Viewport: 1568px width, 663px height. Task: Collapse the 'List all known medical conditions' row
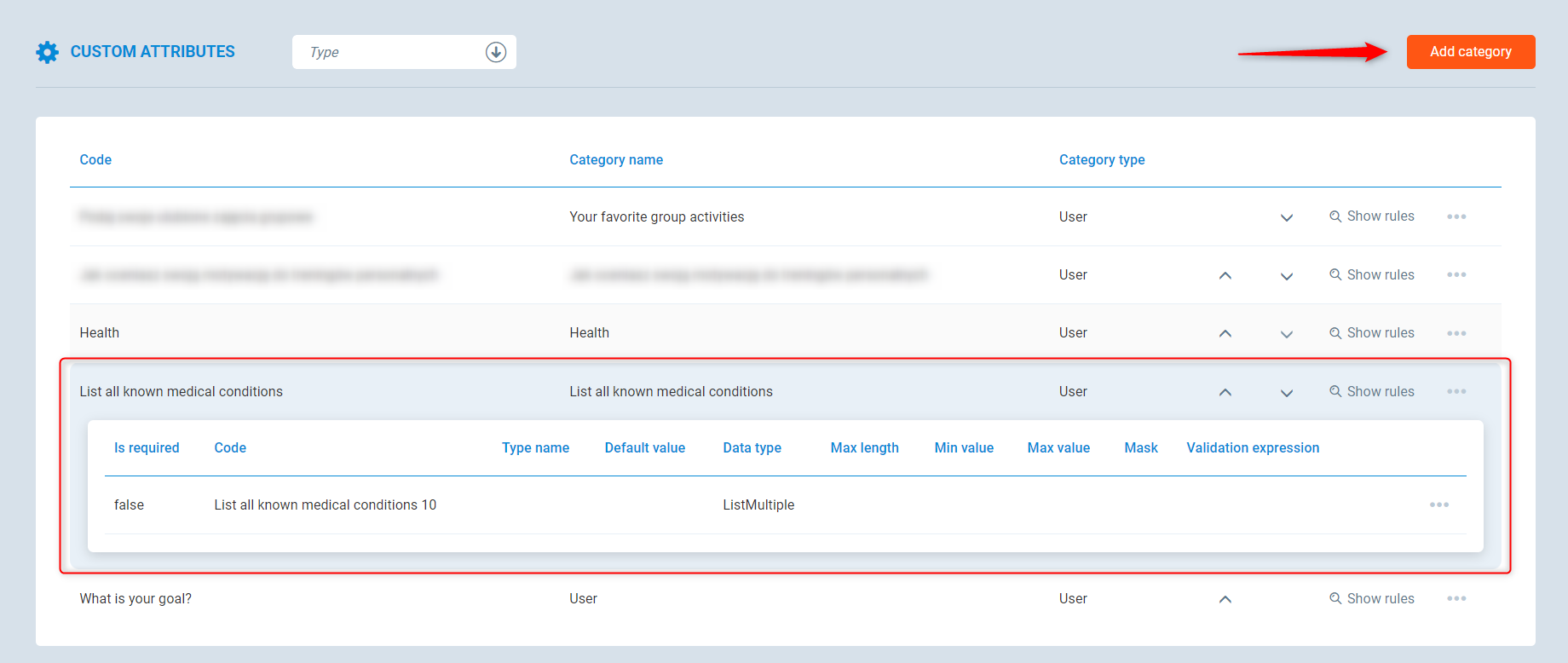click(x=181, y=392)
